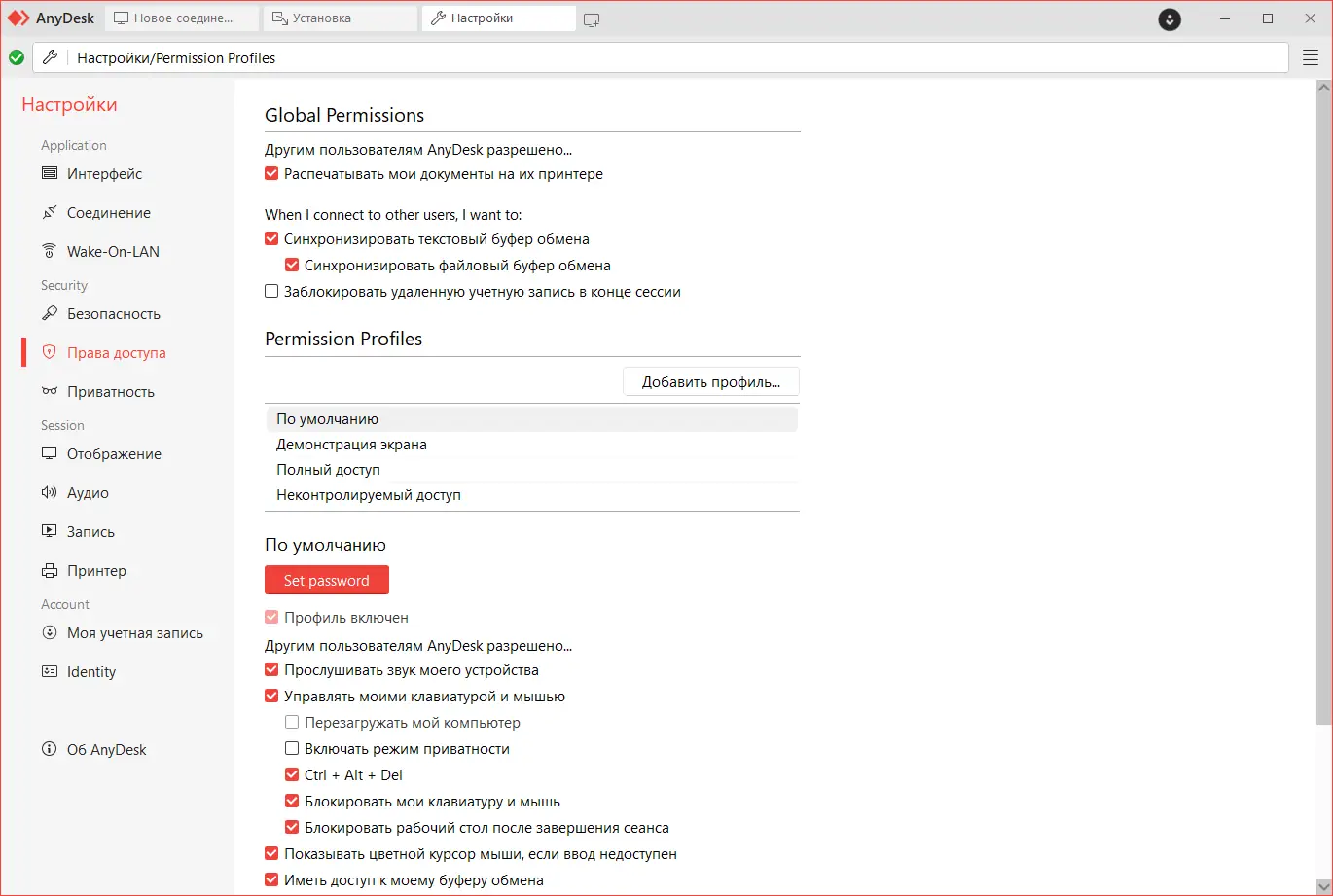Enable Заблокировать удаленную учетную запись в конце сессии
The image size is (1333, 896).
pos(271,292)
